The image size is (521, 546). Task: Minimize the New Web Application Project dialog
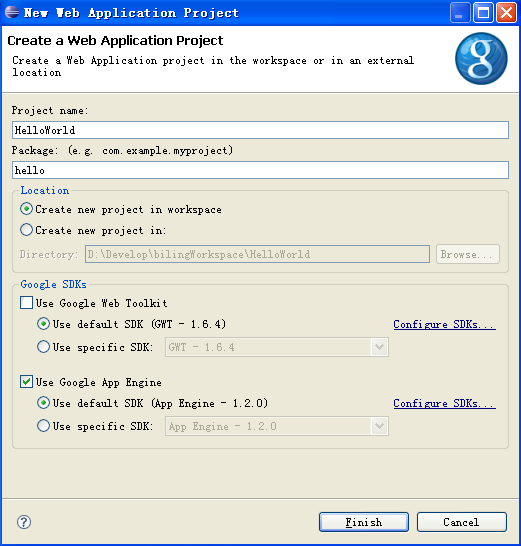tap(460, 13)
